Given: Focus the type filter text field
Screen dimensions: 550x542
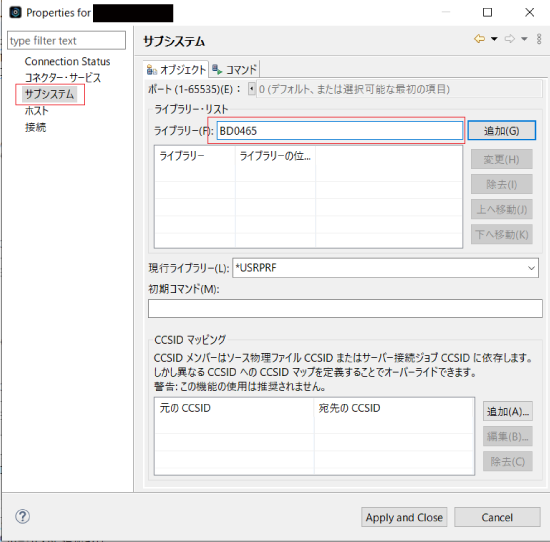Looking at the screenshot, I should (66, 40).
